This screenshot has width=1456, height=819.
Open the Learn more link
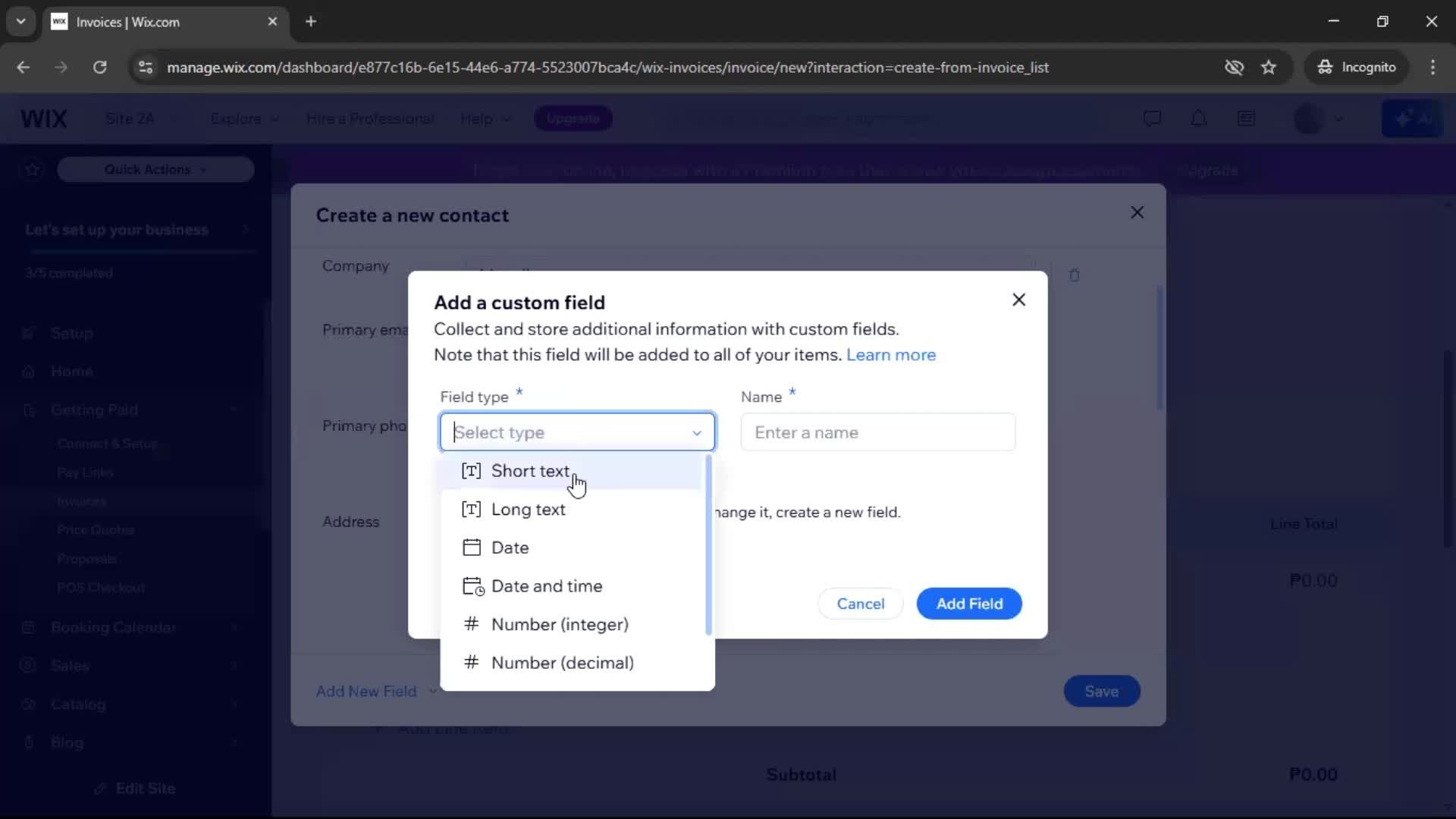point(891,355)
